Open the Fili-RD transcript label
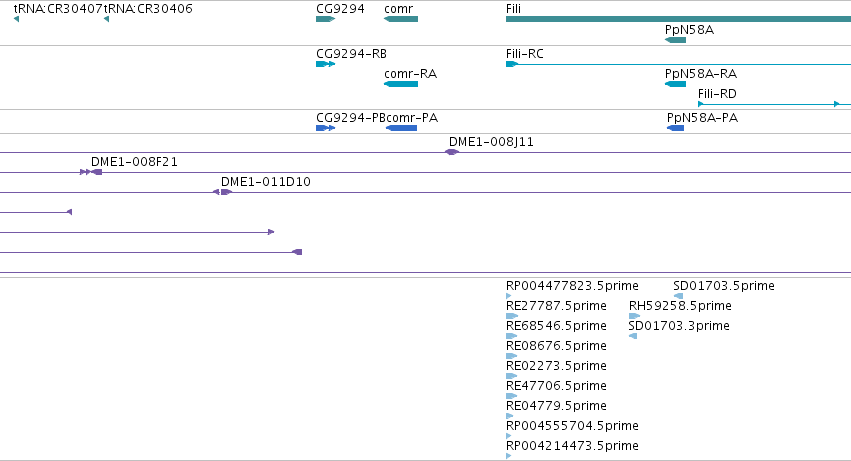The image size is (851, 461). point(717,94)
